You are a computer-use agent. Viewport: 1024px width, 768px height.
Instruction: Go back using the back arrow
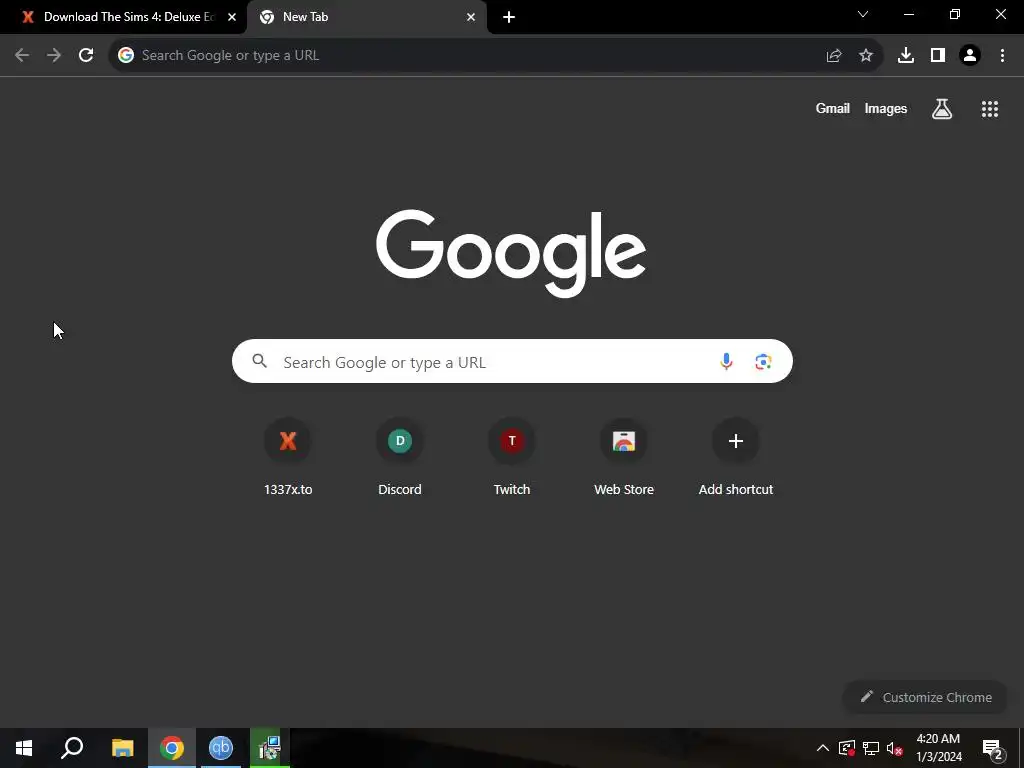22,56
